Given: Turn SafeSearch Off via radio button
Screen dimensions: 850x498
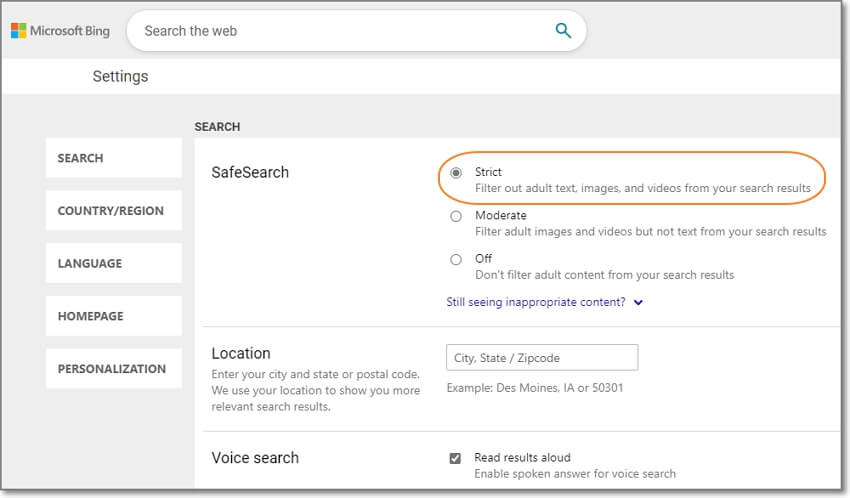Looking at the screenshot, I should (x=456, y=259).
